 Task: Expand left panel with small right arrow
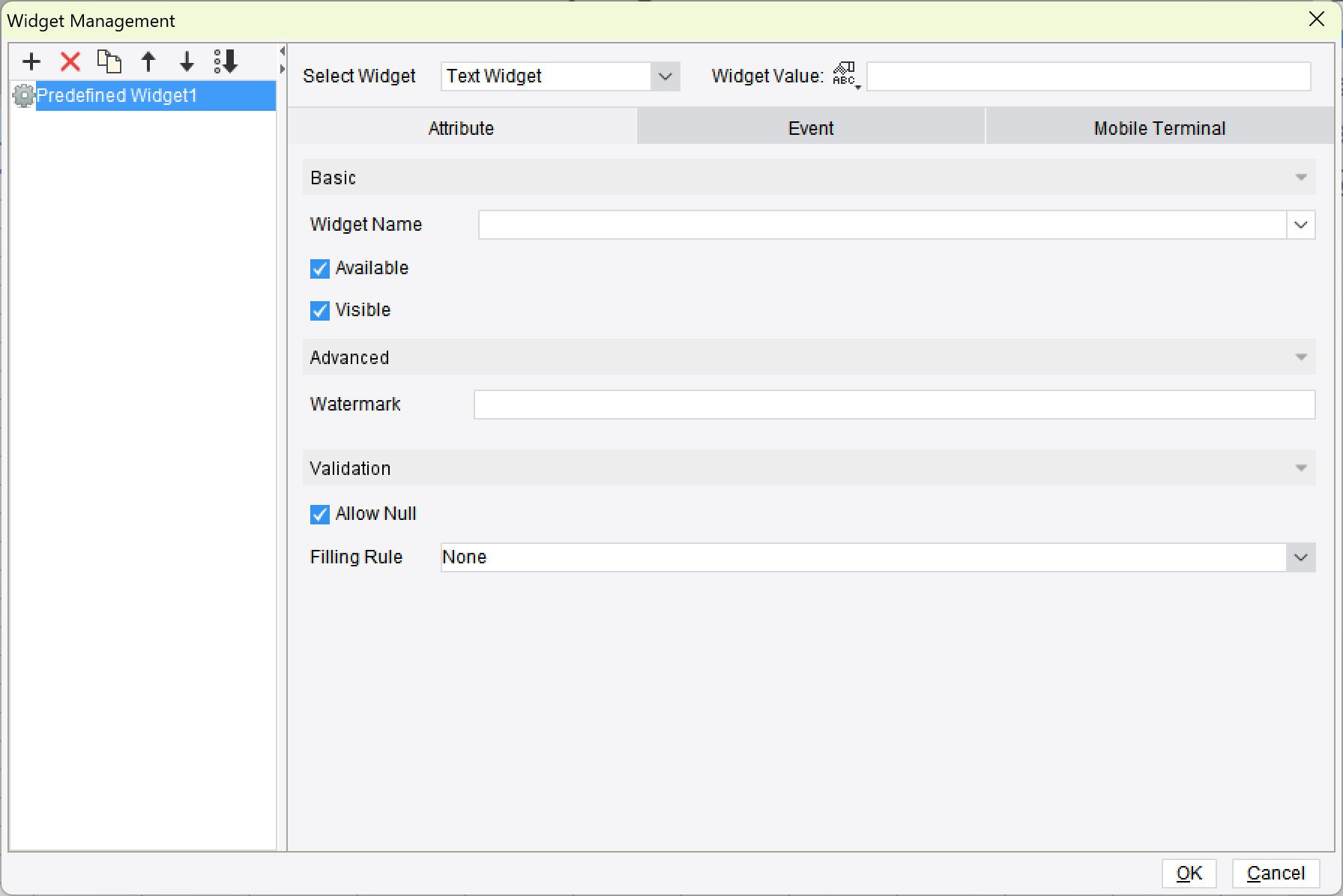pos(283,69)
